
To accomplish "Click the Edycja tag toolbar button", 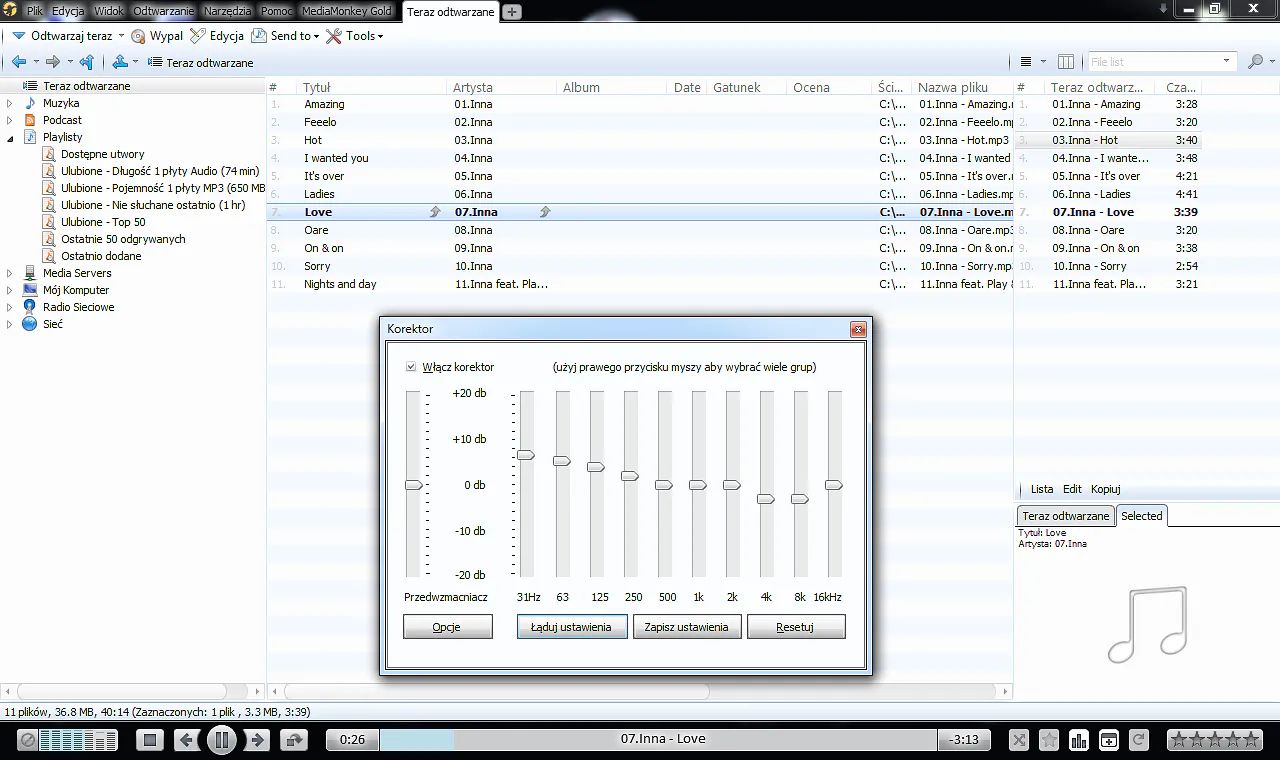I will [217, 36].
